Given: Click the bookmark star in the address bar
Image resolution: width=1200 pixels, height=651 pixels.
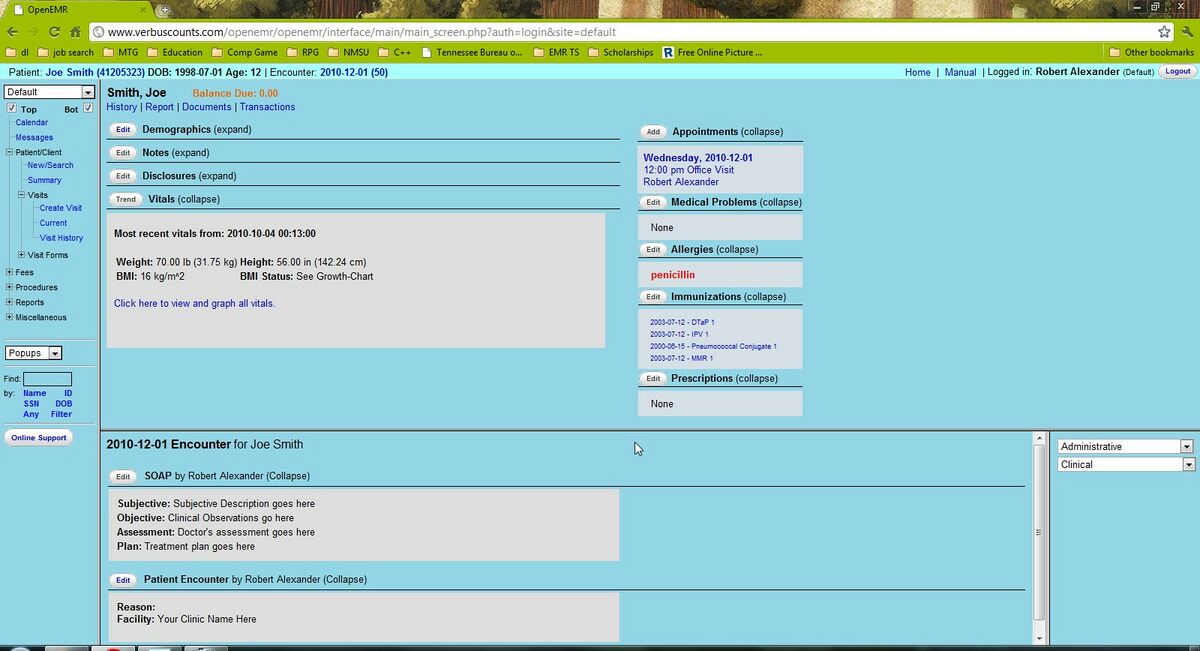Looking at the screenshot, I should pyautogui.click(x=1162, y=31).
